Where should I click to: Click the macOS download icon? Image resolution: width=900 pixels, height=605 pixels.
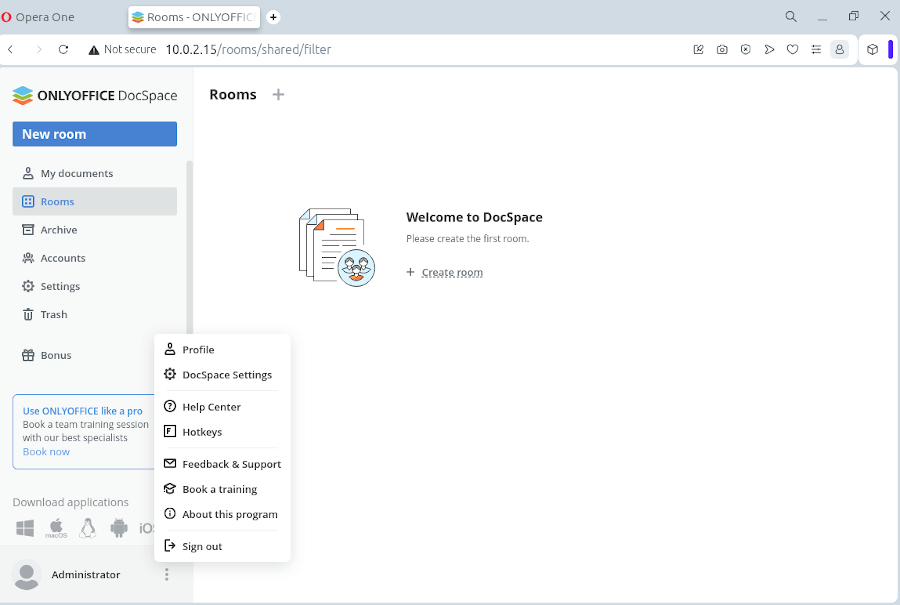(x=56, y=528)
